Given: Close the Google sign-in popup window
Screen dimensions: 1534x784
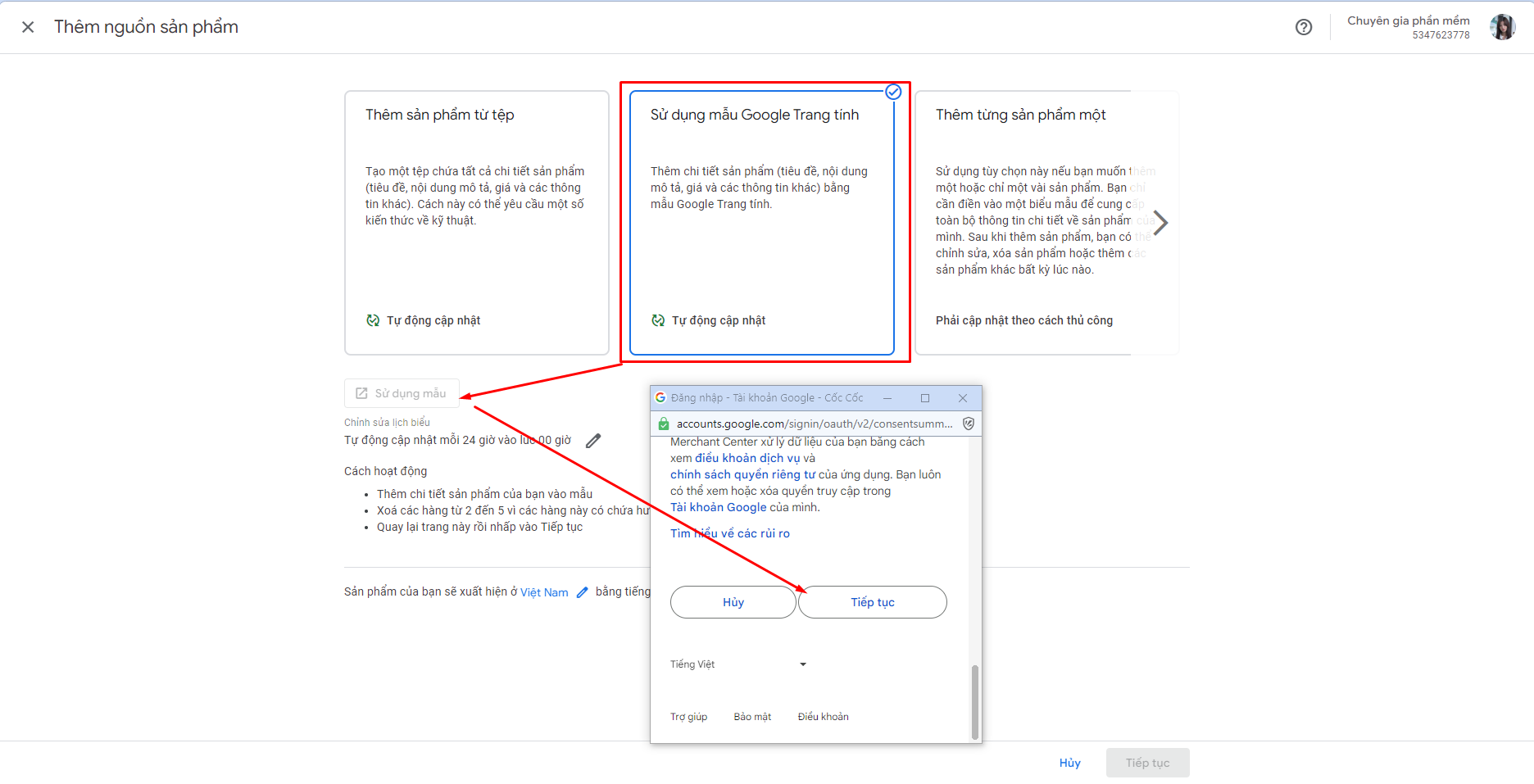Looking at the screenshot, I should [963, 398].
